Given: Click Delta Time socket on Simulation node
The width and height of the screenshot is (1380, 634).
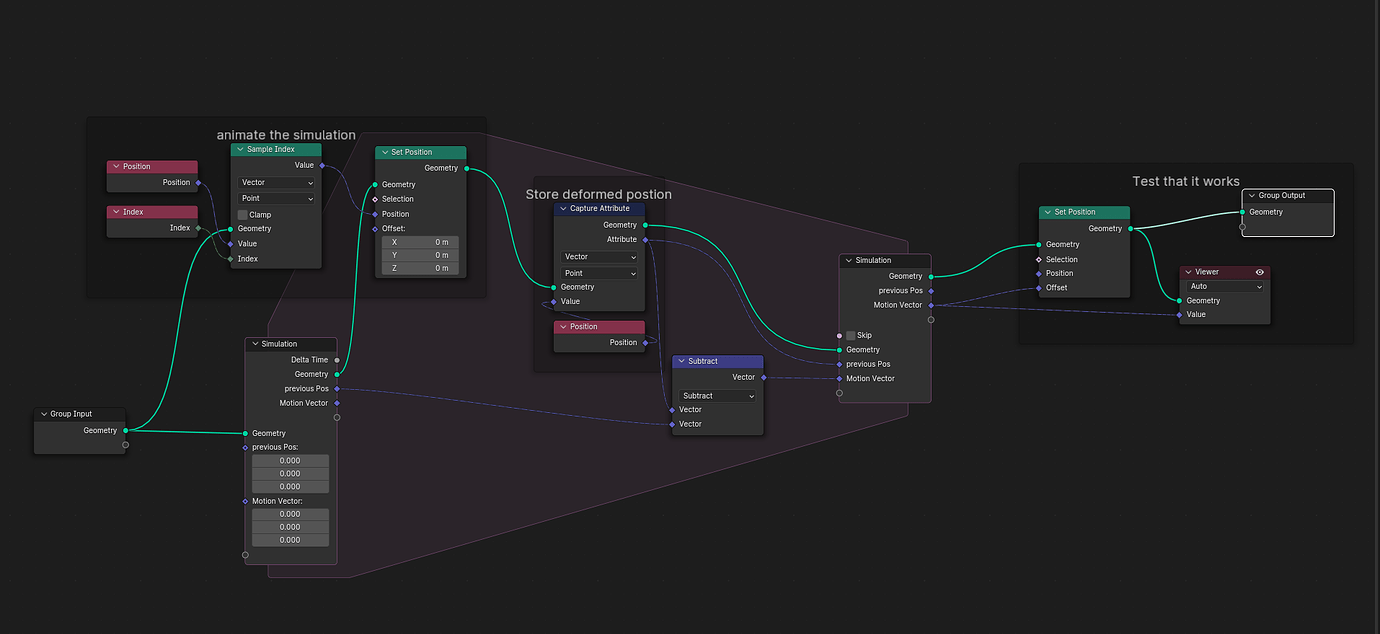Looking at the screenshot, I should 337,360.
